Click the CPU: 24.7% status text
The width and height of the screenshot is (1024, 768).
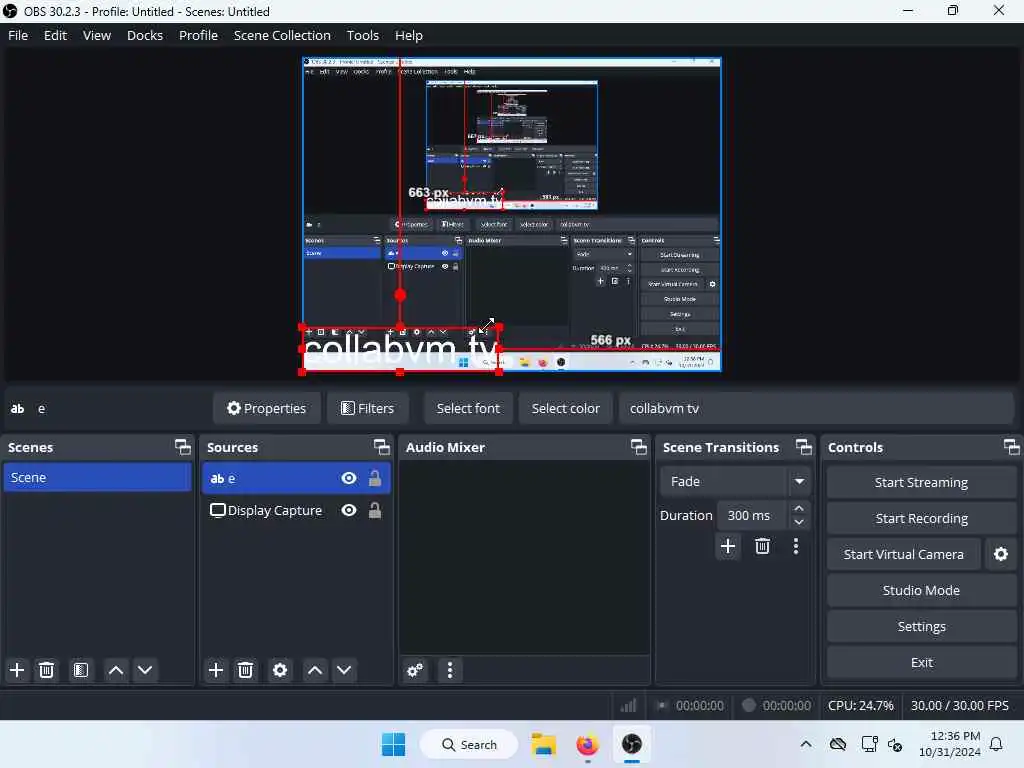[x=860, y=705]
